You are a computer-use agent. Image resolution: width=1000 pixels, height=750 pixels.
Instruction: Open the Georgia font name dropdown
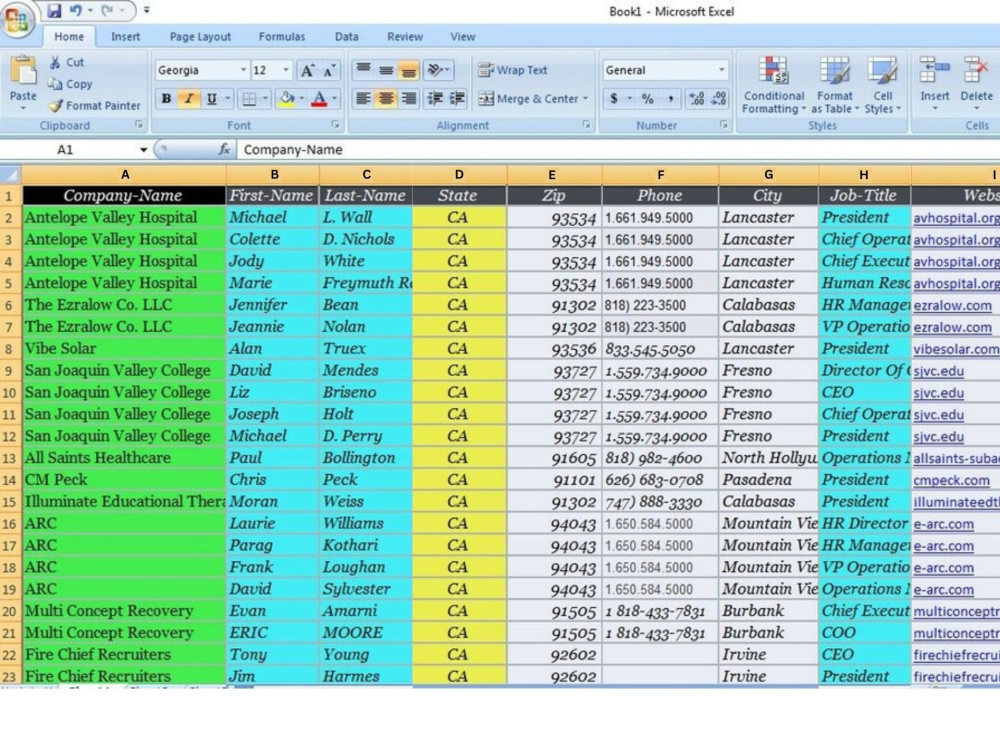coord(243,70)
